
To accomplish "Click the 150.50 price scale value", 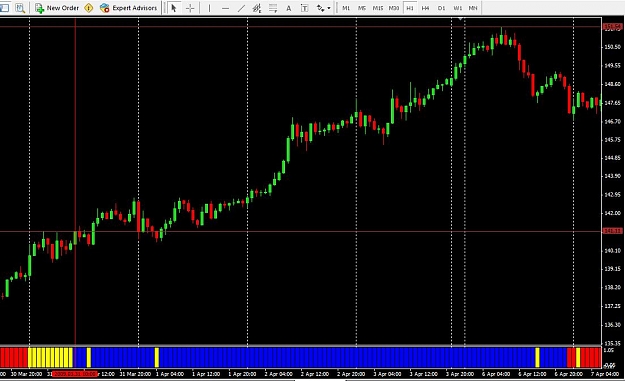I will (x=612, y=47).
